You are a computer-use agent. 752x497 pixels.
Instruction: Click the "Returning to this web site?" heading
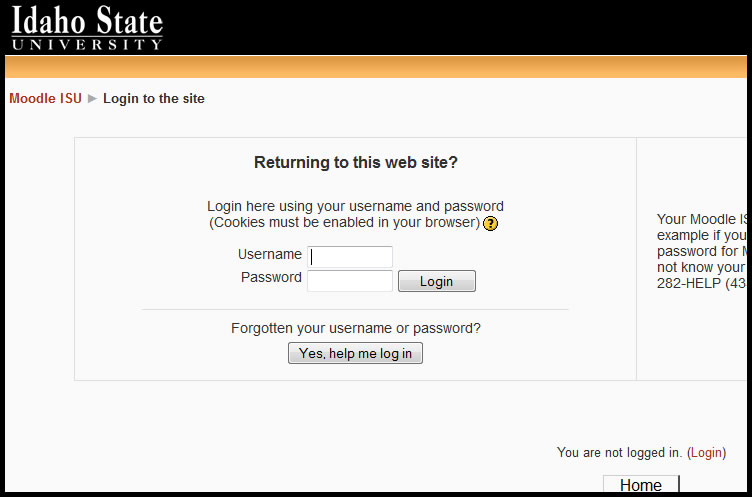pyautogui.click(x=356, y=162)
